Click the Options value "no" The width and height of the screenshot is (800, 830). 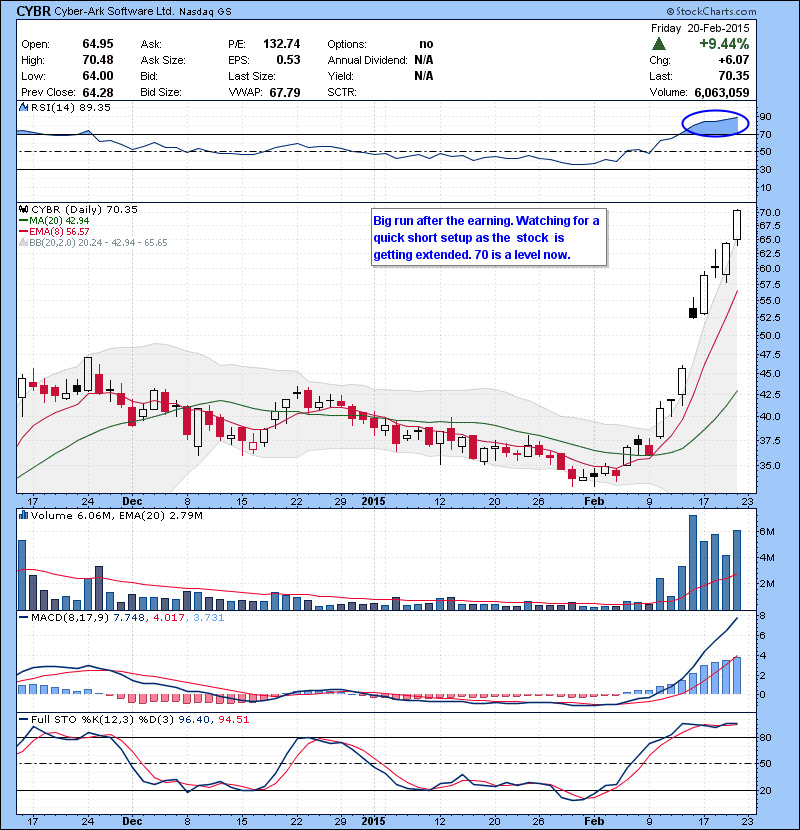[426, 44]
